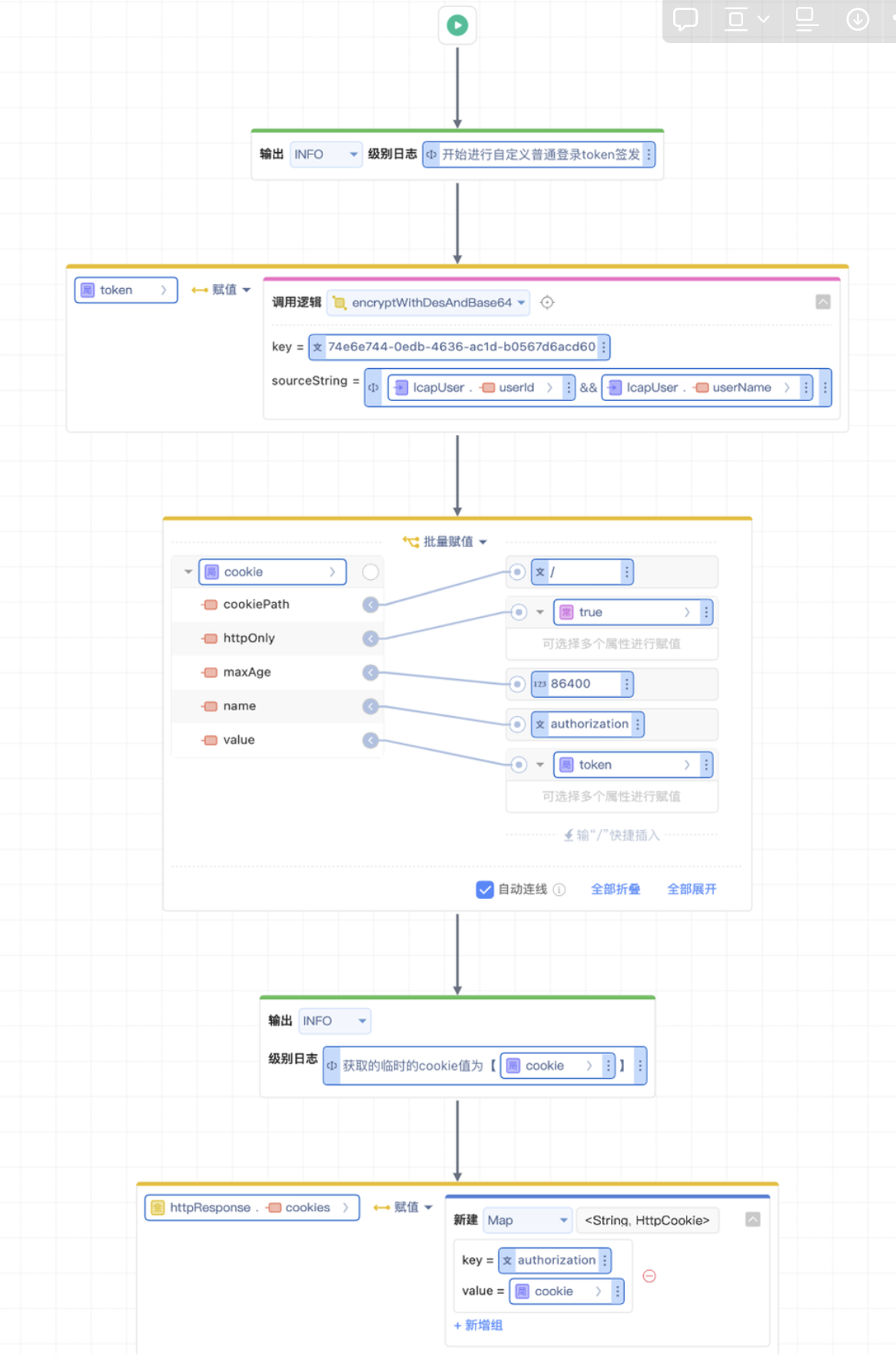This screenshot has width=896, height=1363.
Task: Open more options for Map key authorization
Action: point(605,1260)
